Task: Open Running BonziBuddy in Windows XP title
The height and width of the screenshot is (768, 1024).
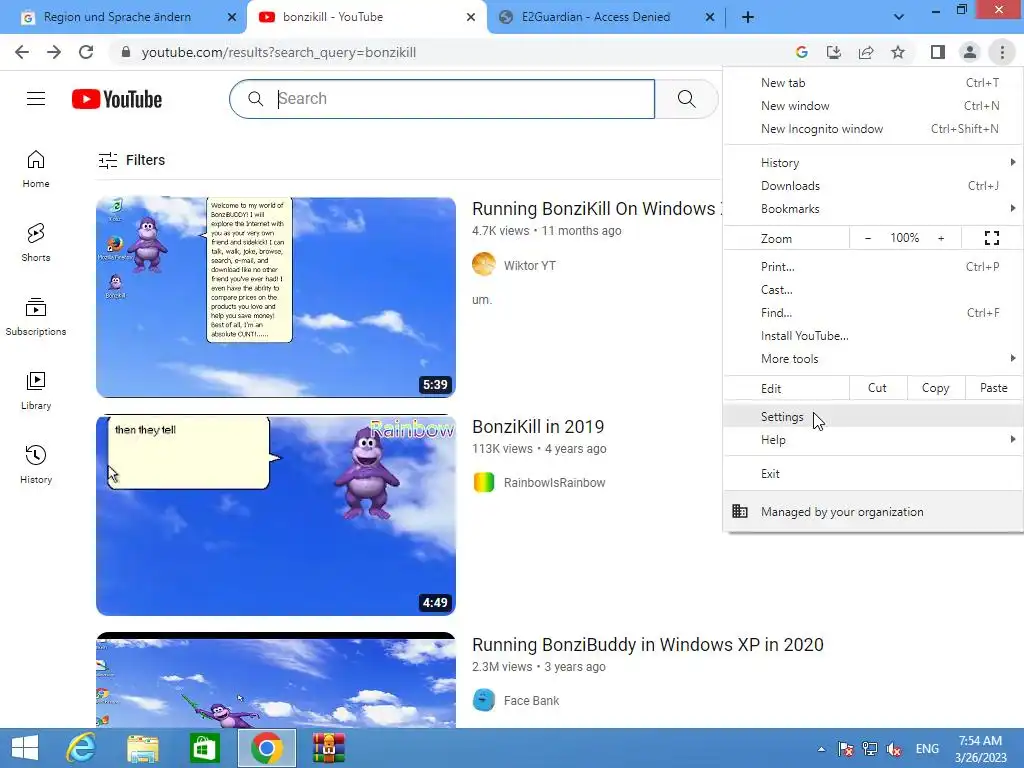Action: [647, 645]
